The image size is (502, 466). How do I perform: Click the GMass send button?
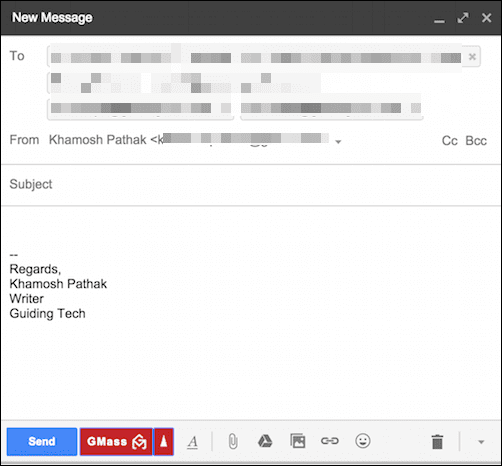(116, 442)
